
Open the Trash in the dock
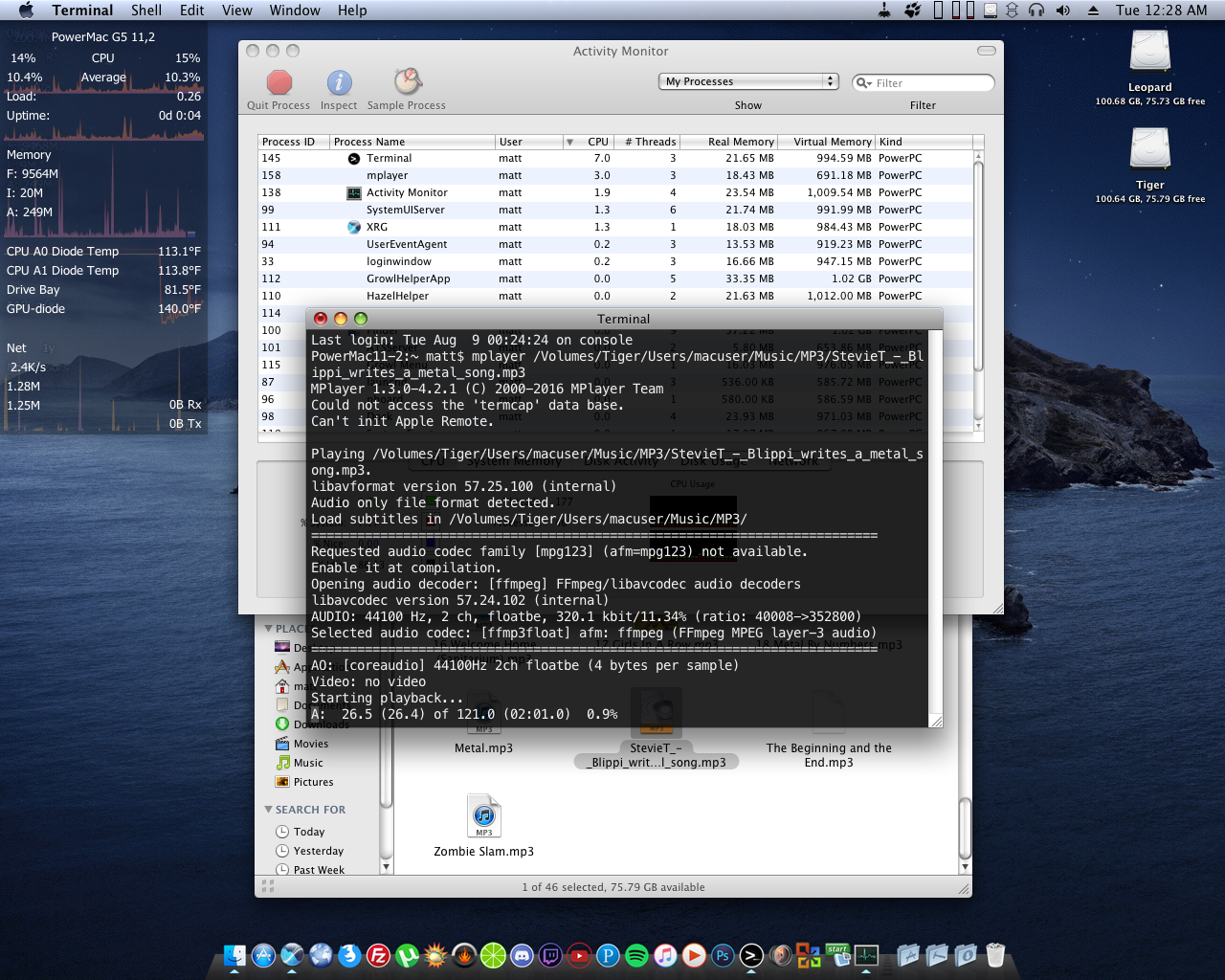(995, 955)
